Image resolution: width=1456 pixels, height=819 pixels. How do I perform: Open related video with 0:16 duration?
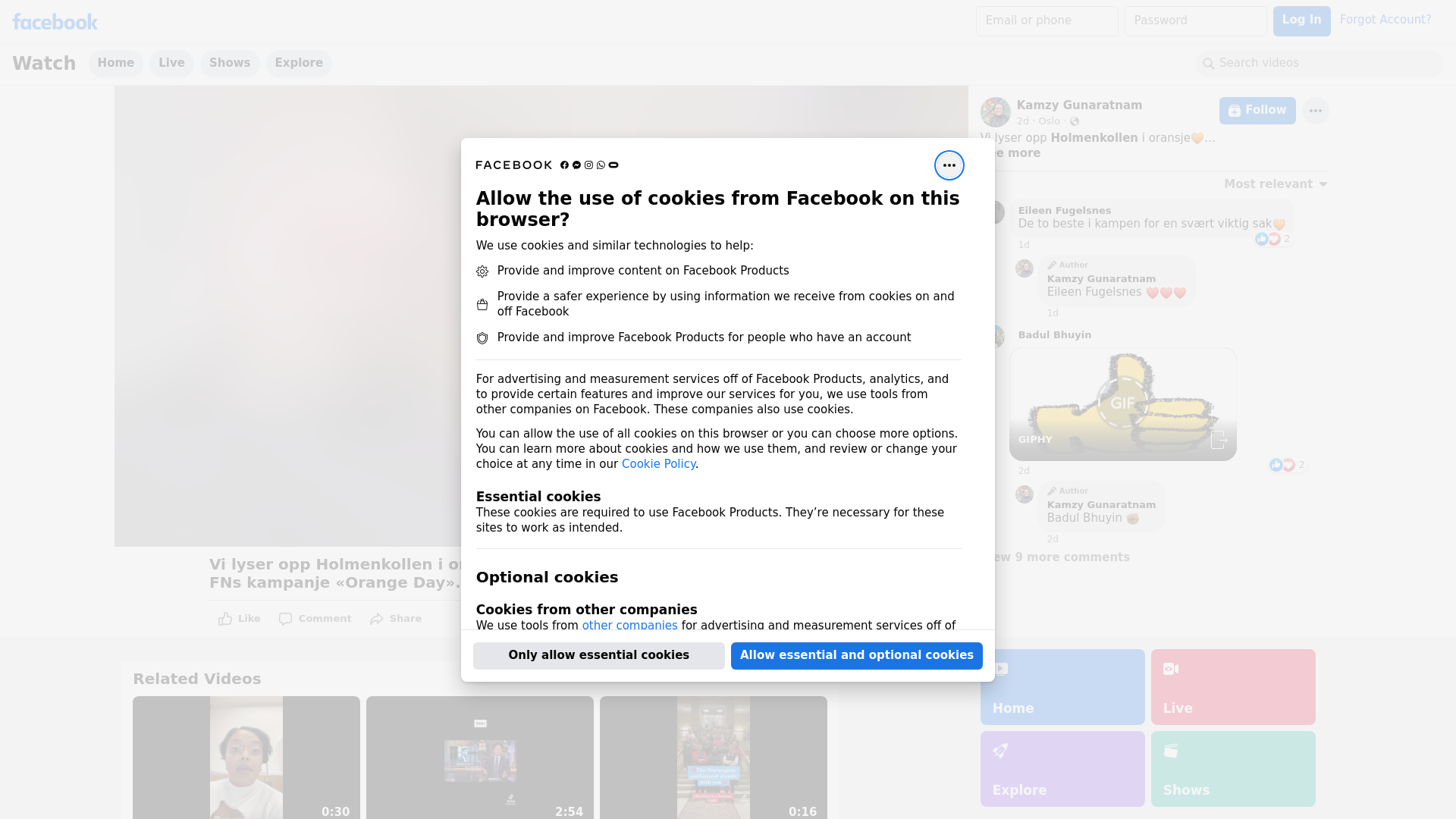[x=714, y=758]
